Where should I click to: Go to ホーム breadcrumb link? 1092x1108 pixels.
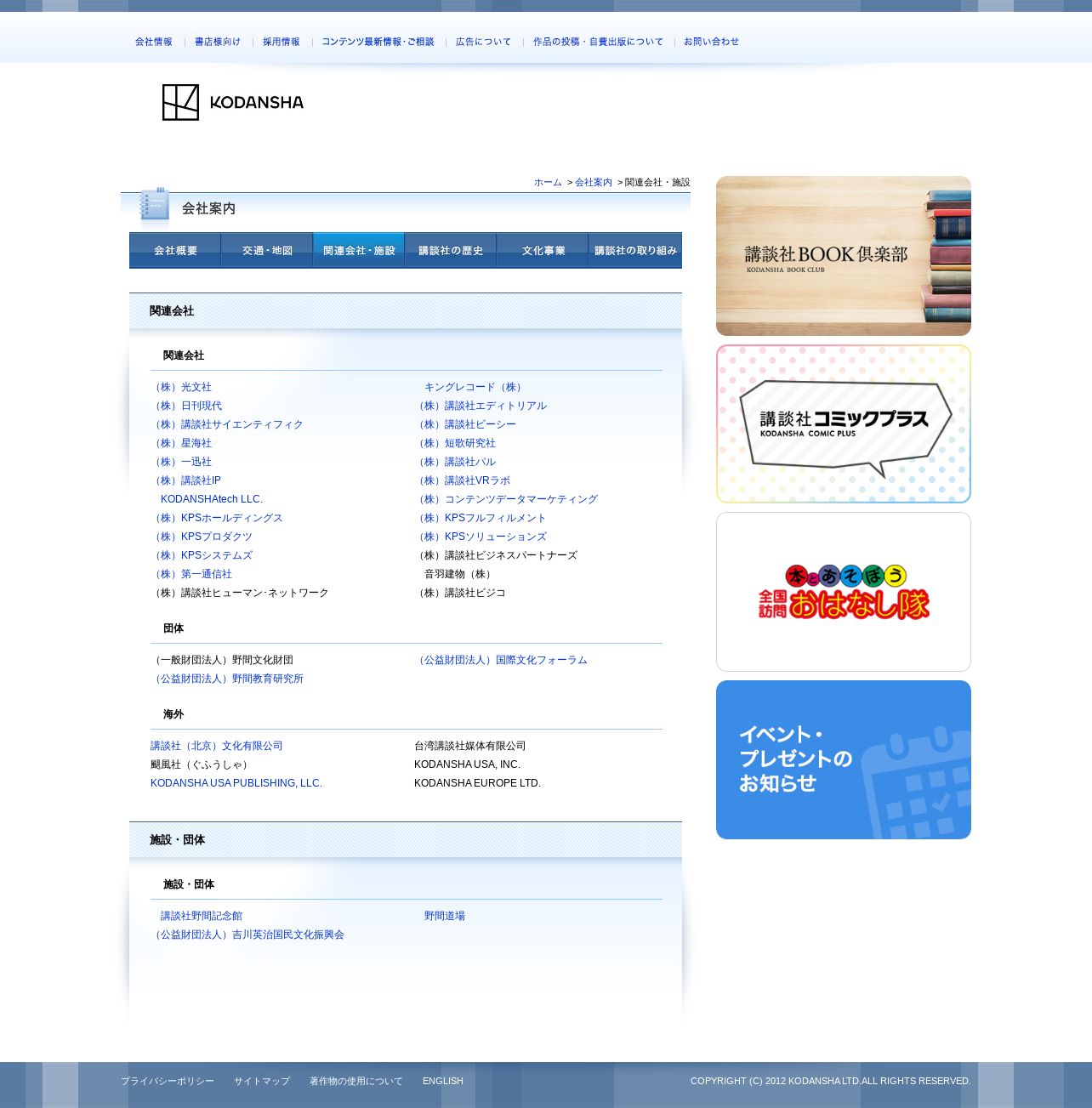548,182
